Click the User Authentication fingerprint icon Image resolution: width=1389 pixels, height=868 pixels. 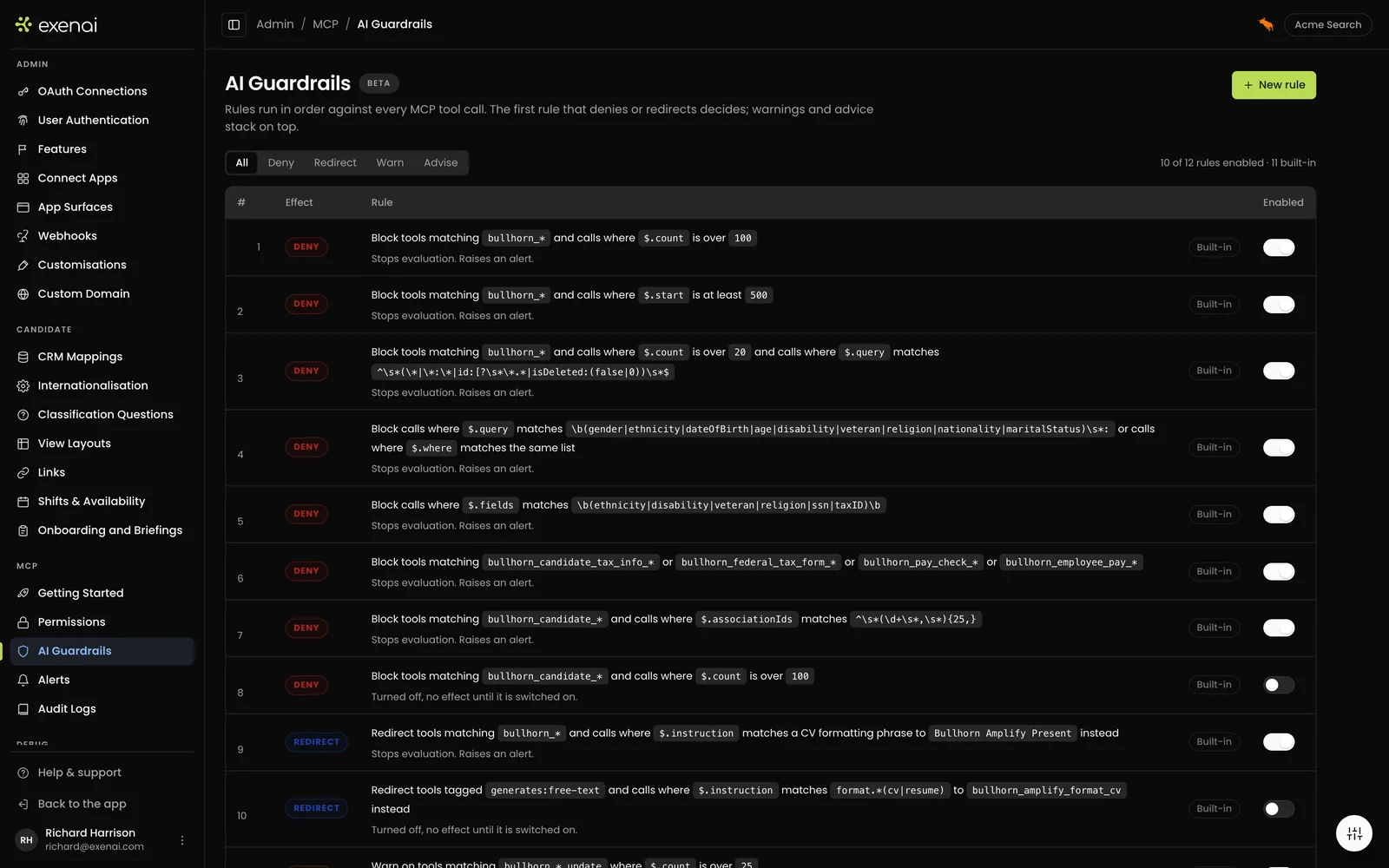pos(23,121)
